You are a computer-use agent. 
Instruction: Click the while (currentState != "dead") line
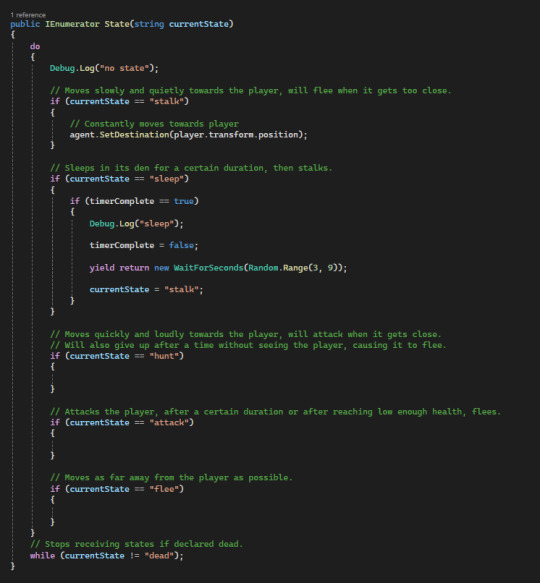pos(107,556)
